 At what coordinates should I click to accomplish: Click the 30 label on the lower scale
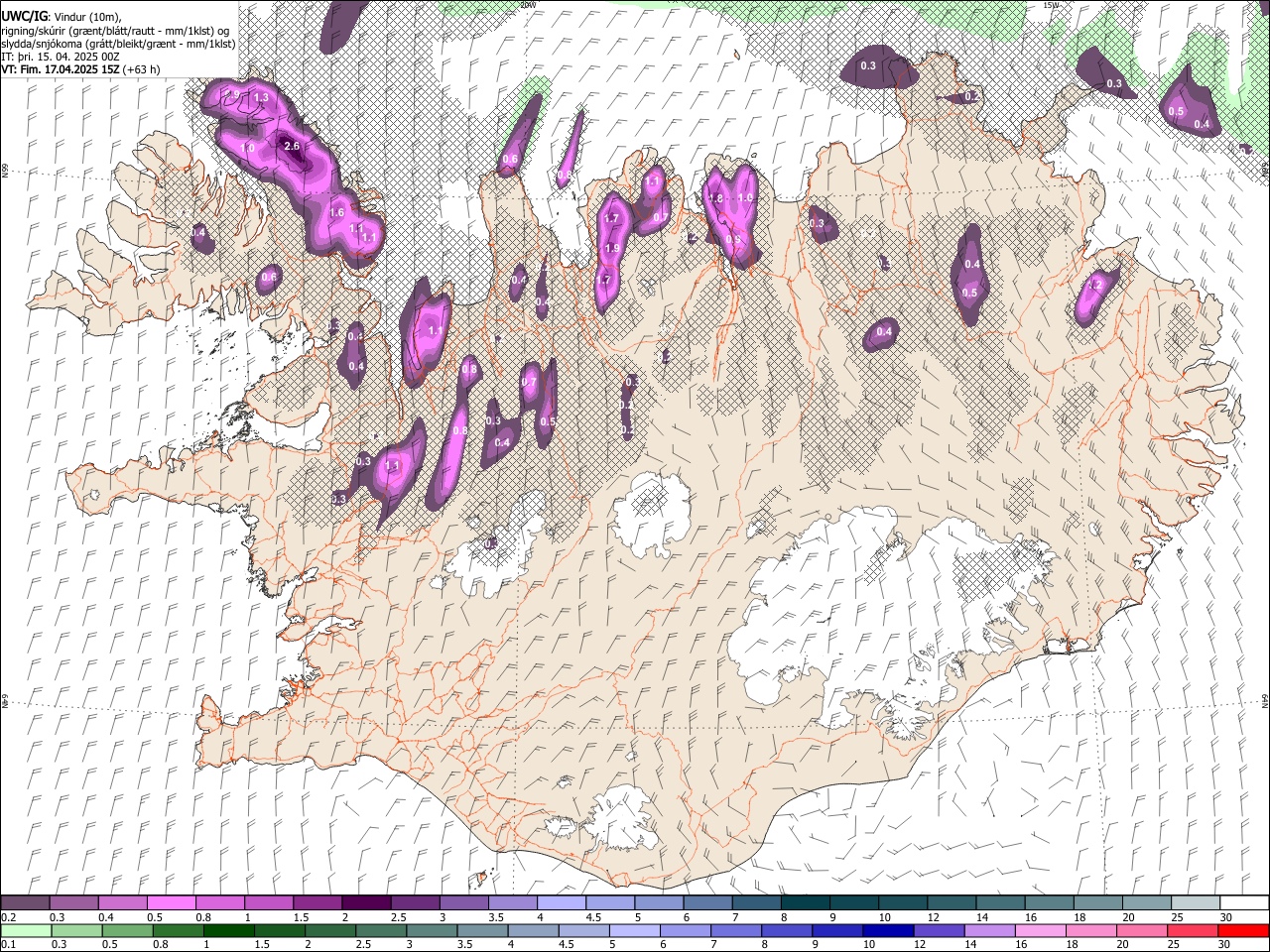[x=1226, y=944]
